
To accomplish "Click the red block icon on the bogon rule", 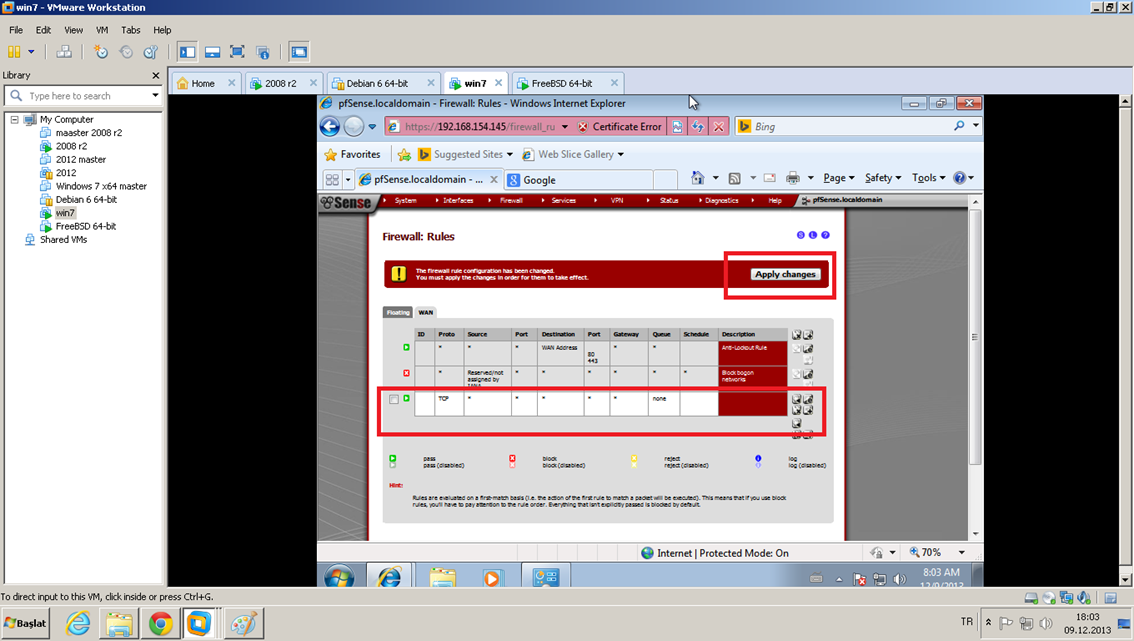I will click(x=406, y=373).
